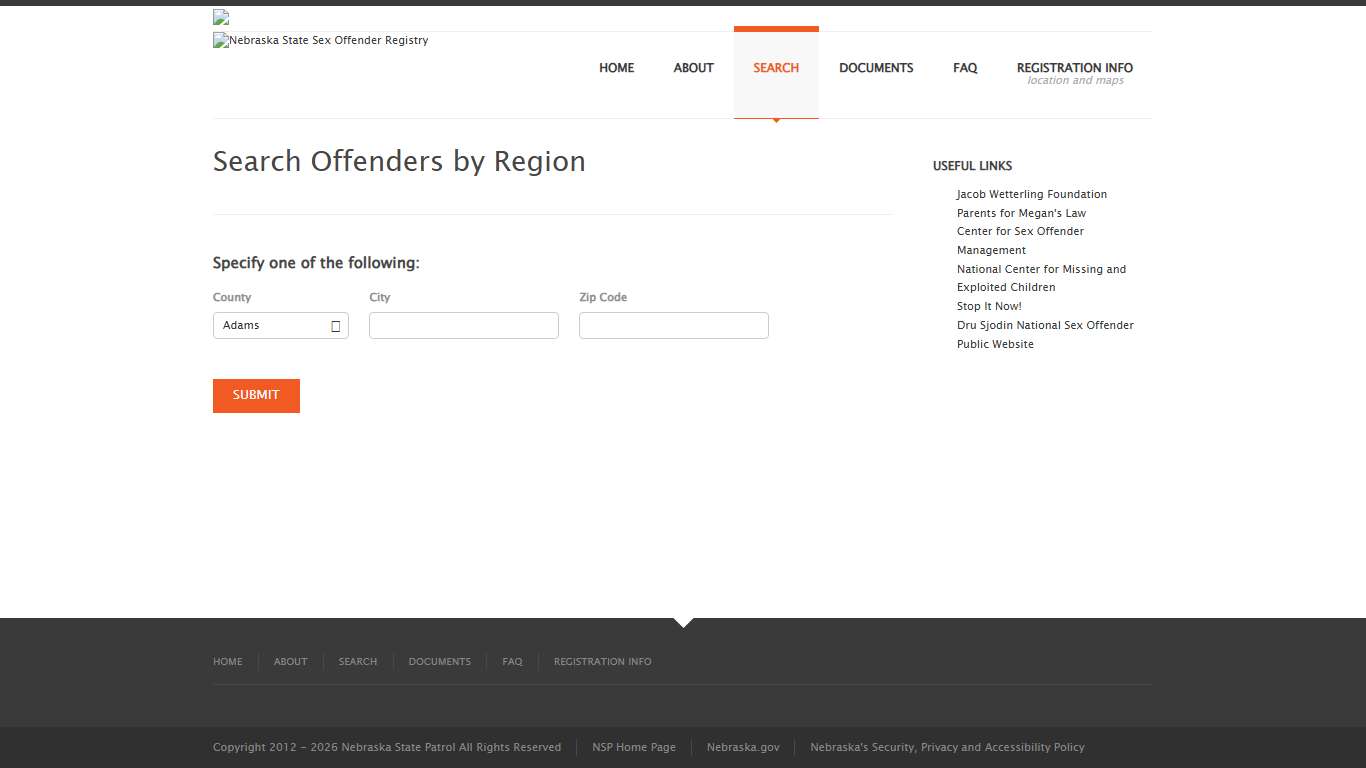
Task: Click the broken image icon above the logo
Action: point(219,16)
